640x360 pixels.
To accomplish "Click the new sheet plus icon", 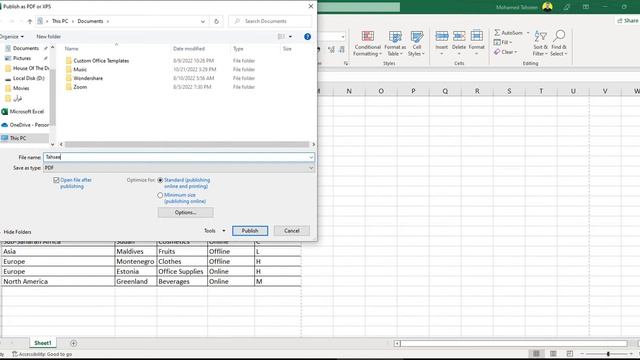I will [73, 343].
